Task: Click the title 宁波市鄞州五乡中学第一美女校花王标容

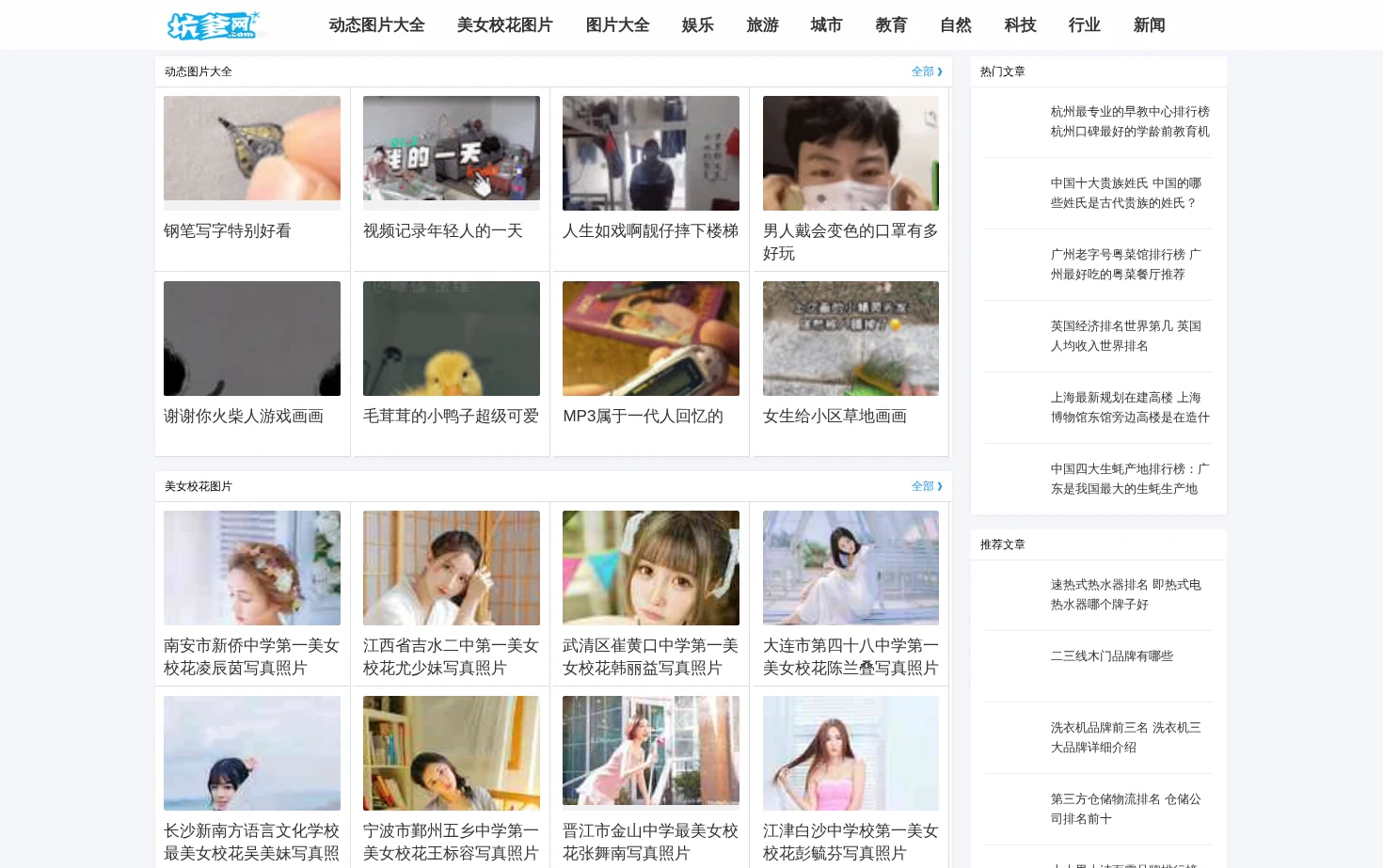Action: pos(451,842)
